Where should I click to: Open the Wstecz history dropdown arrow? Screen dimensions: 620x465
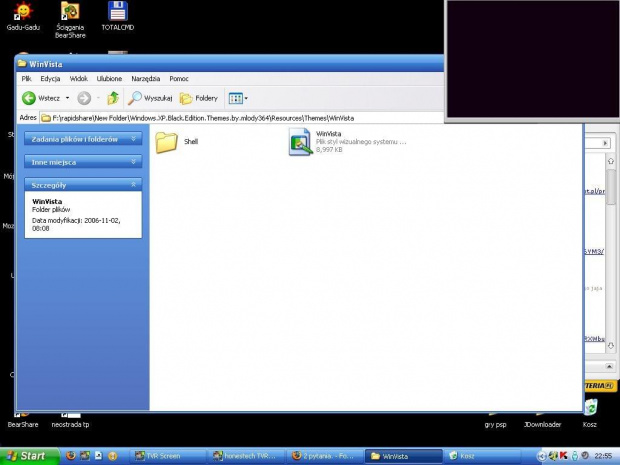[x=67, y=98]
